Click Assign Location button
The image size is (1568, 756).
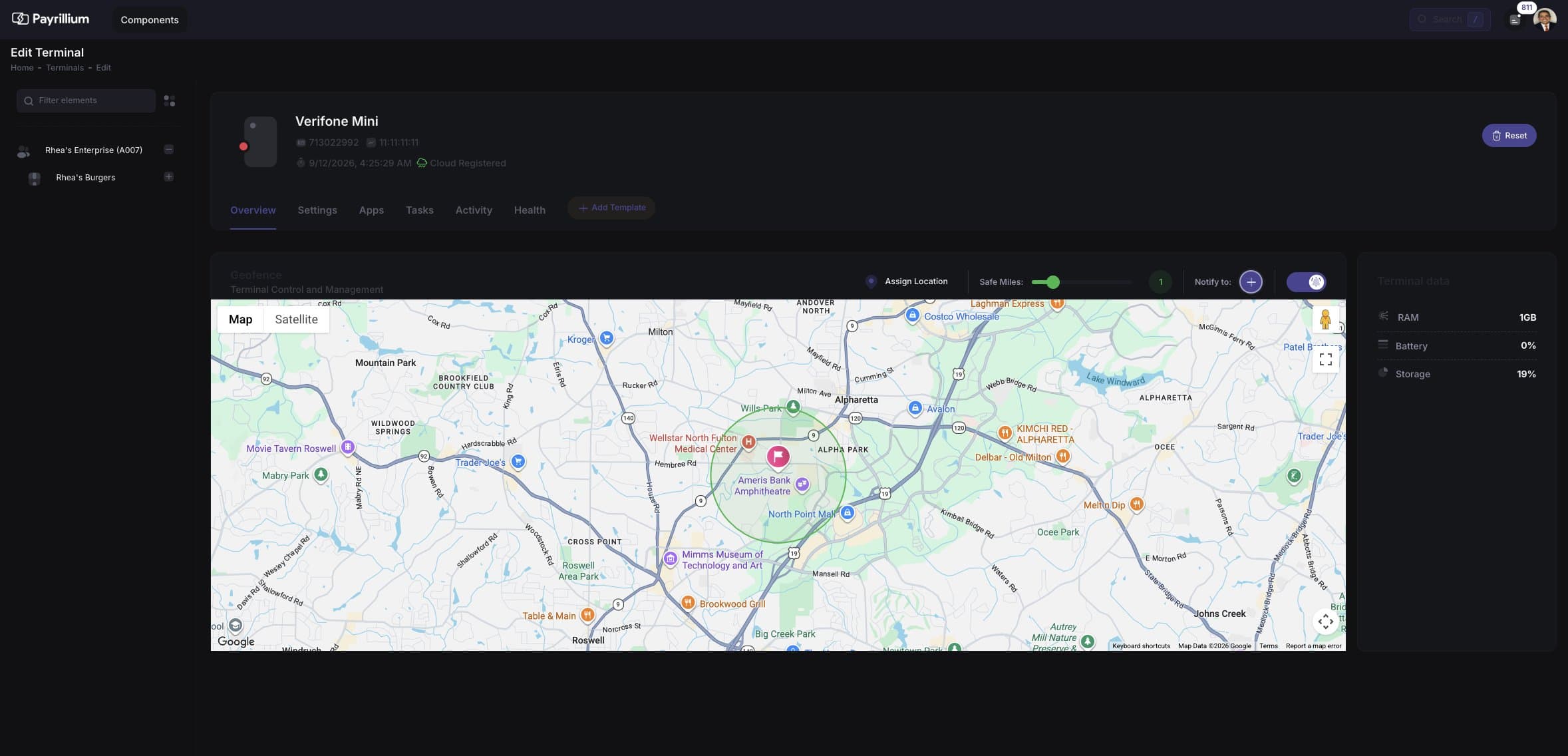pos(907,282)
